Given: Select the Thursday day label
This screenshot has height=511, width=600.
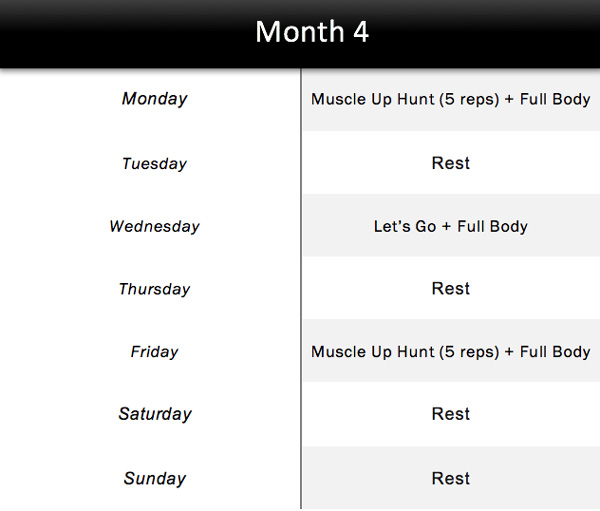Looking at the screenshot, I should coord(154,289).
